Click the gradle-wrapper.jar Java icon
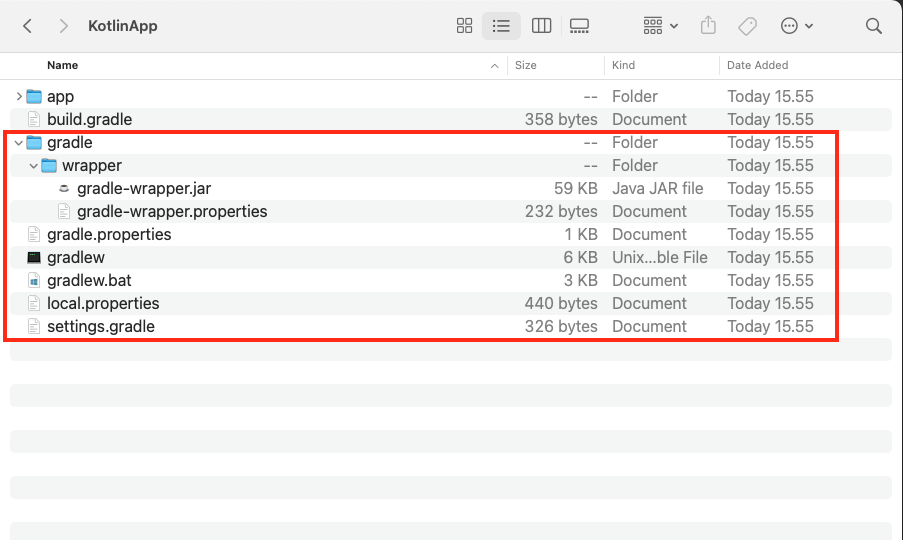Viewport: 903px width, 540px height. [64, 188]
